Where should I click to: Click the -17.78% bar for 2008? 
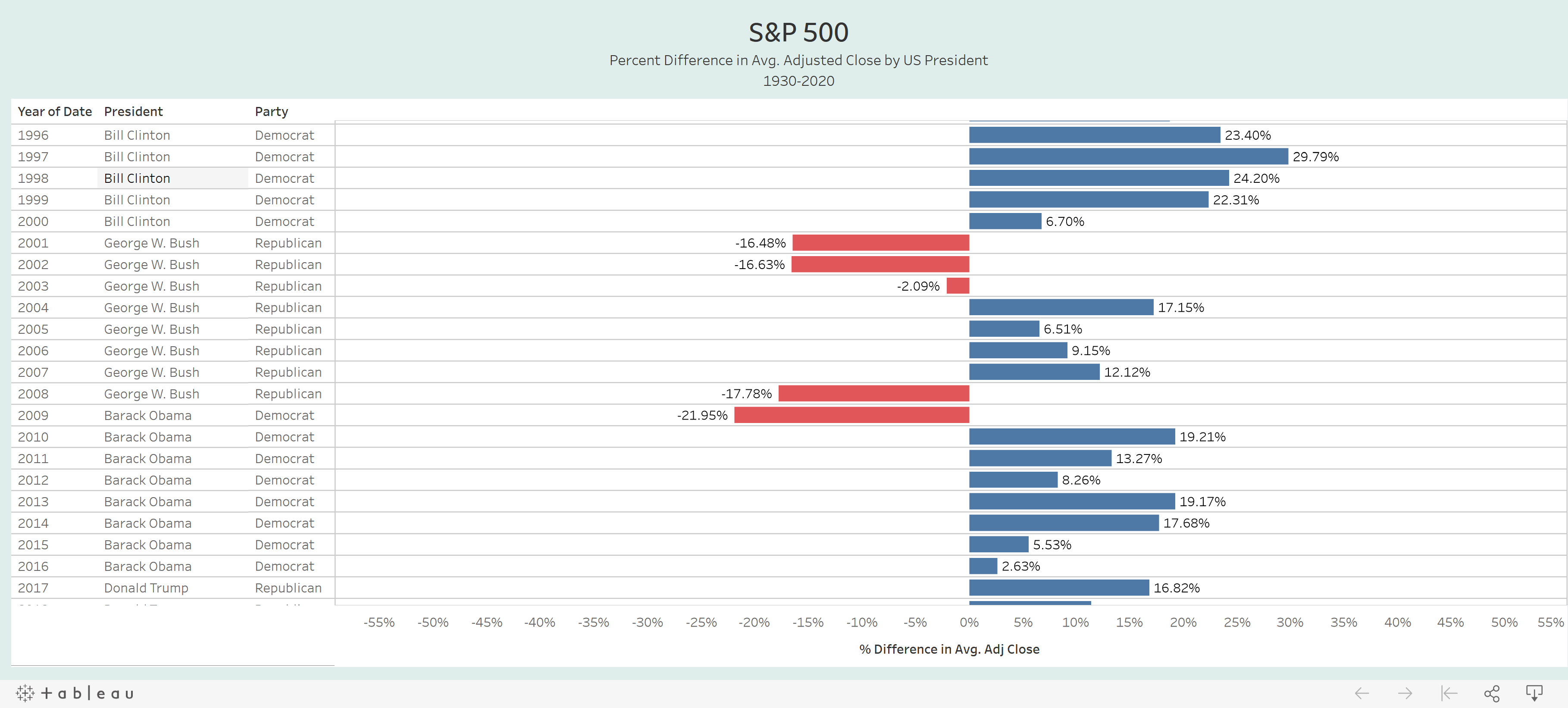click(x=874, y=394)
